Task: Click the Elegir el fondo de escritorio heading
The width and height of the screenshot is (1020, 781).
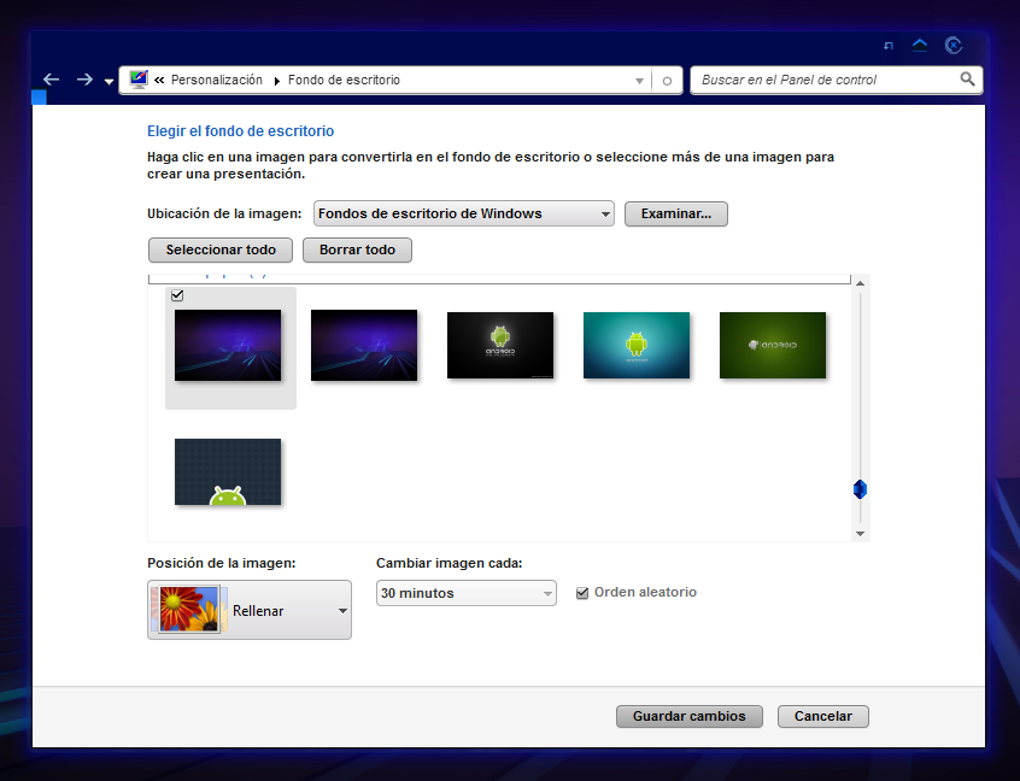Action: click(x=241, y=131)
